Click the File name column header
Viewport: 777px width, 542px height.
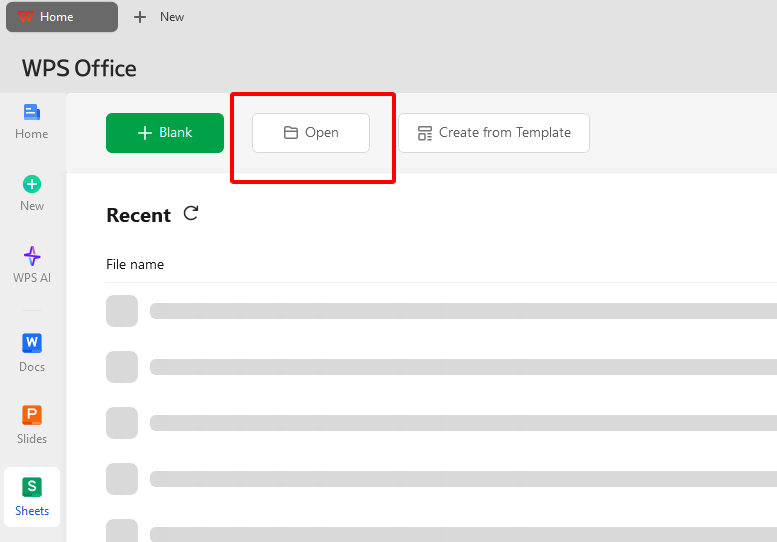point(135,265)
